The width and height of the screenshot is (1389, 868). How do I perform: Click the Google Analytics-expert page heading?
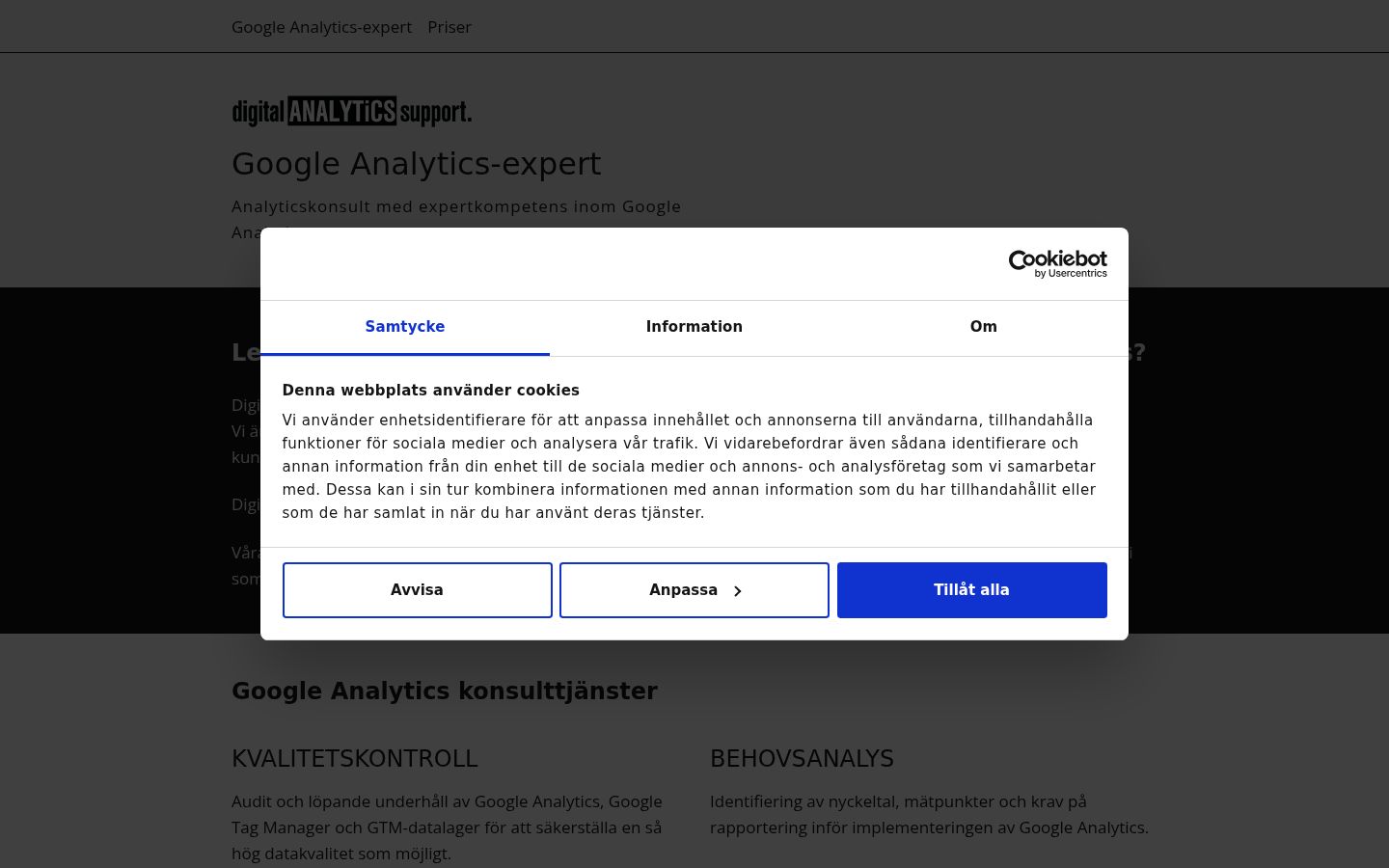(417, 164)
